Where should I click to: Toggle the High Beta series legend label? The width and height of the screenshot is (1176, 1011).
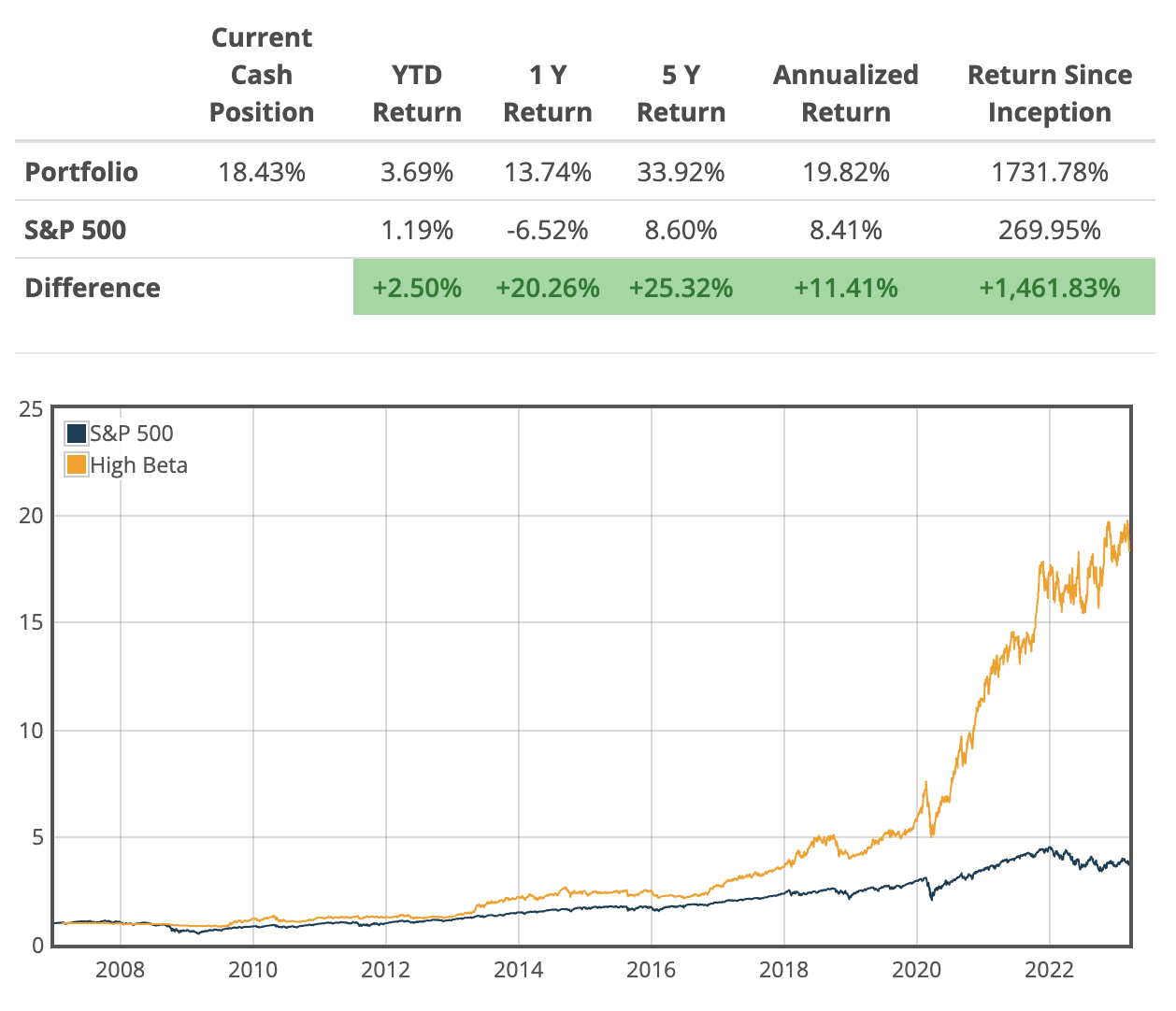tap(139, 465)
